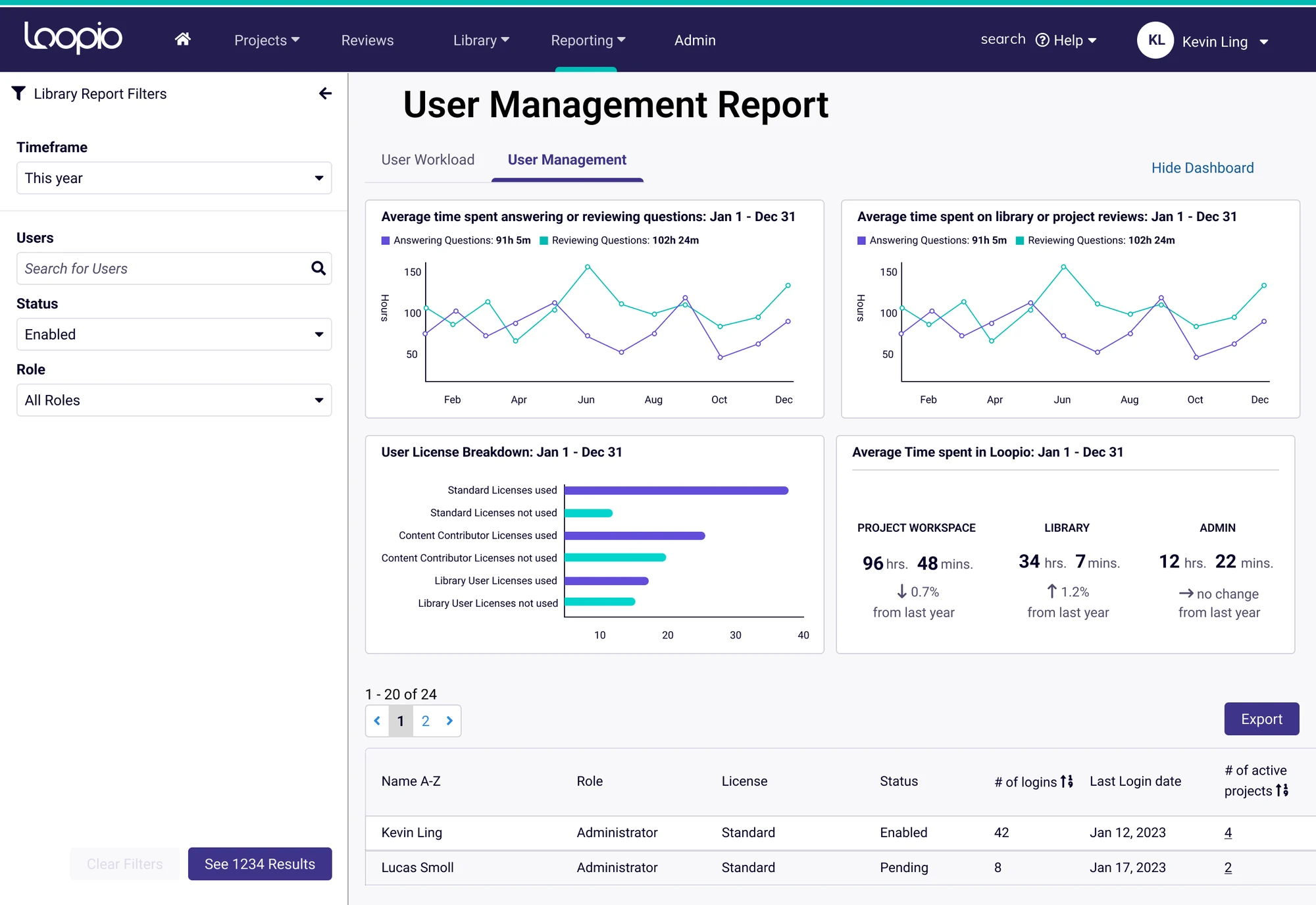
Task: Click the filter funnel icon
Action: point(18,93)
